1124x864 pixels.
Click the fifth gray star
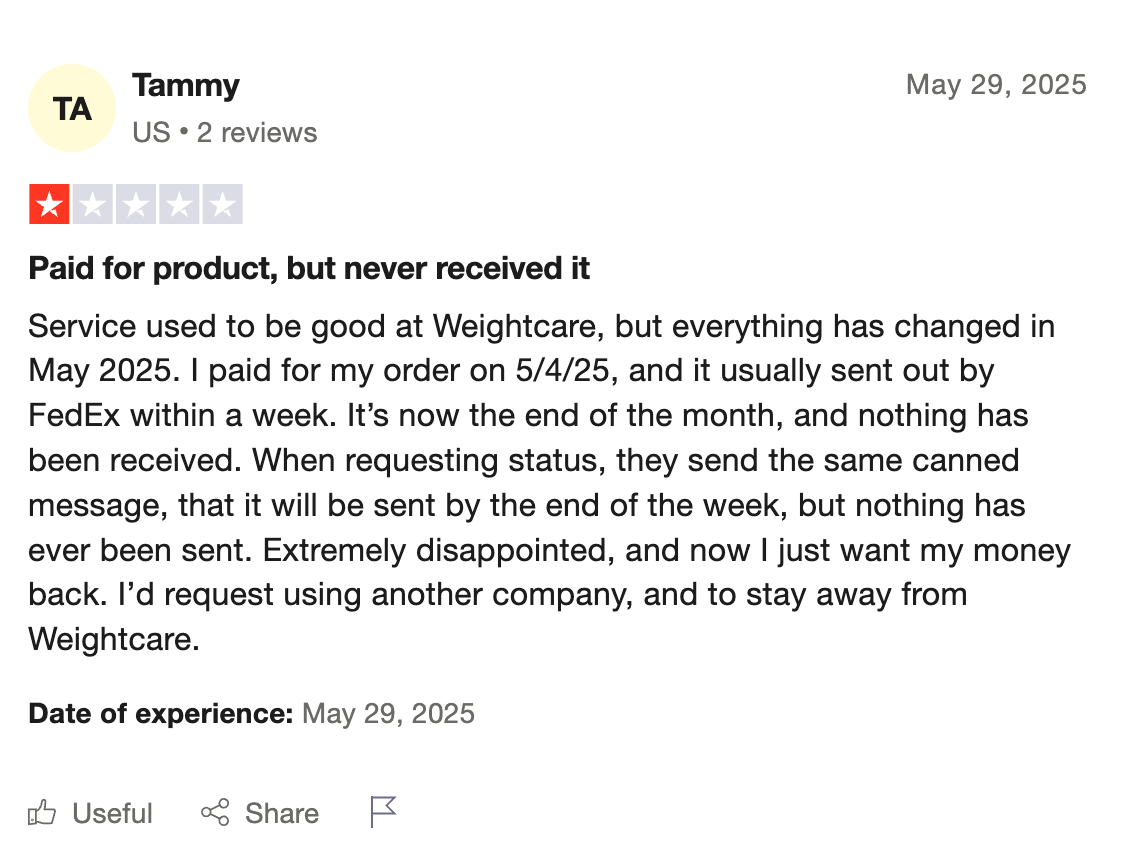click(222, 204)
